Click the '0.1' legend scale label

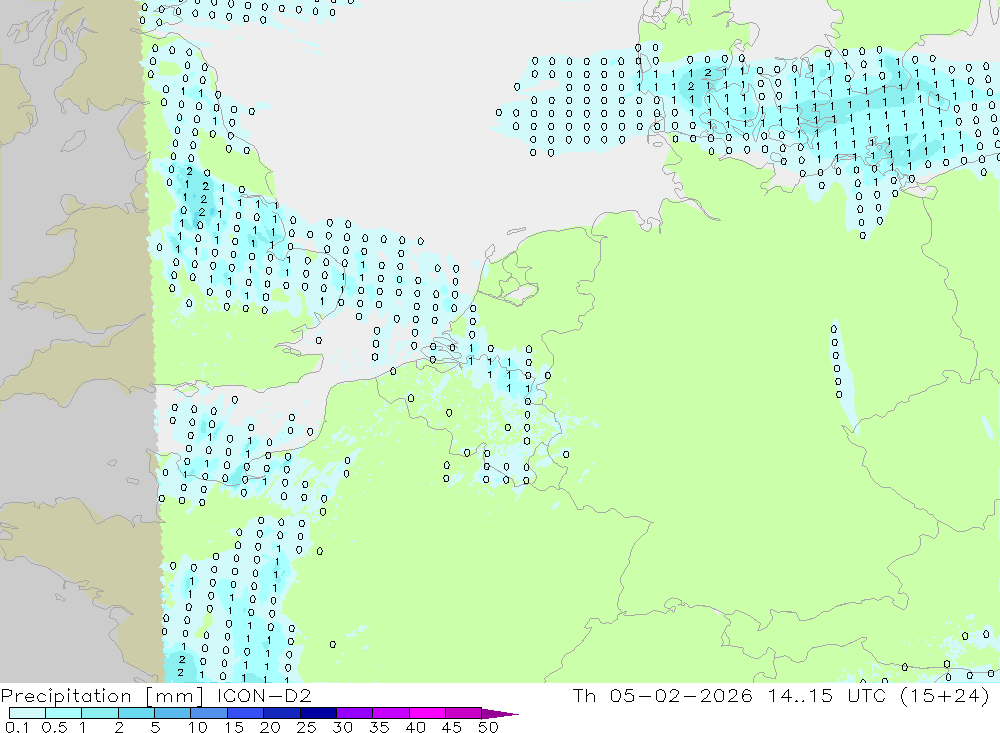tap(17, 727)
